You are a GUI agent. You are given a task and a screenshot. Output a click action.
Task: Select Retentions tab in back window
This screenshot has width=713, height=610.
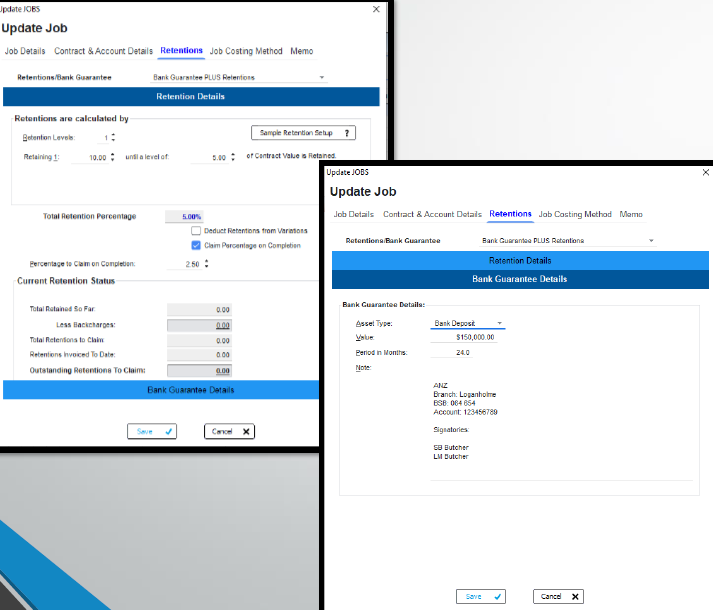pyautogui.click(x=181, y=50)
